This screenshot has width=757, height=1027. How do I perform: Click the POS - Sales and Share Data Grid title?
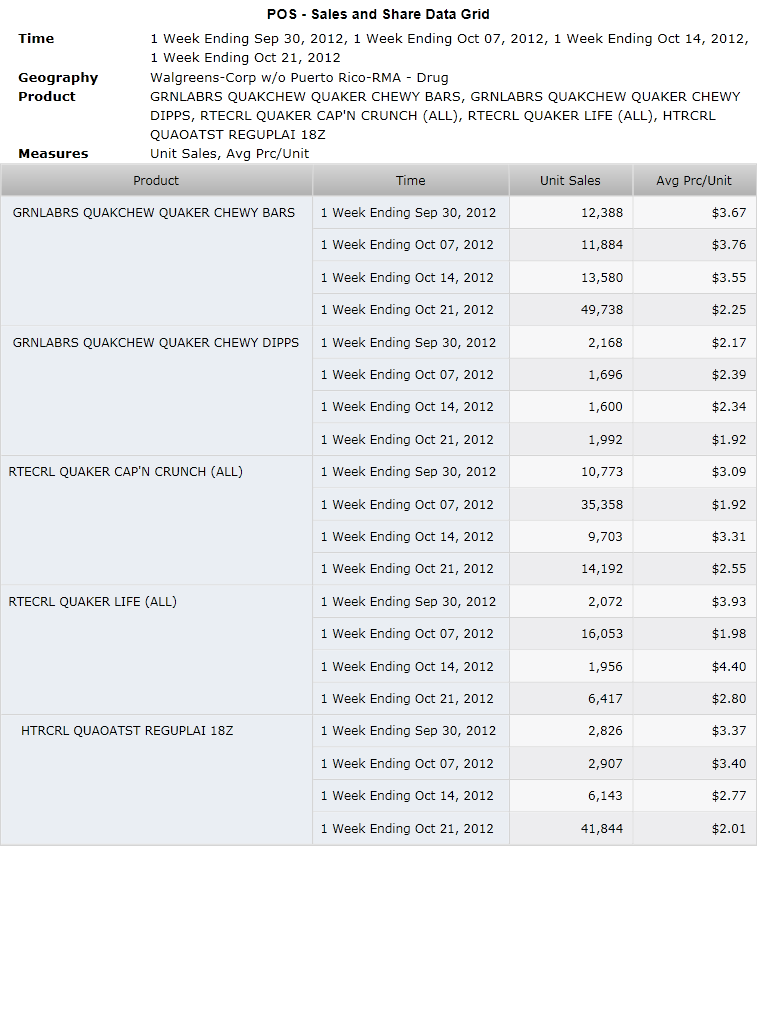[x=378, y=14]
